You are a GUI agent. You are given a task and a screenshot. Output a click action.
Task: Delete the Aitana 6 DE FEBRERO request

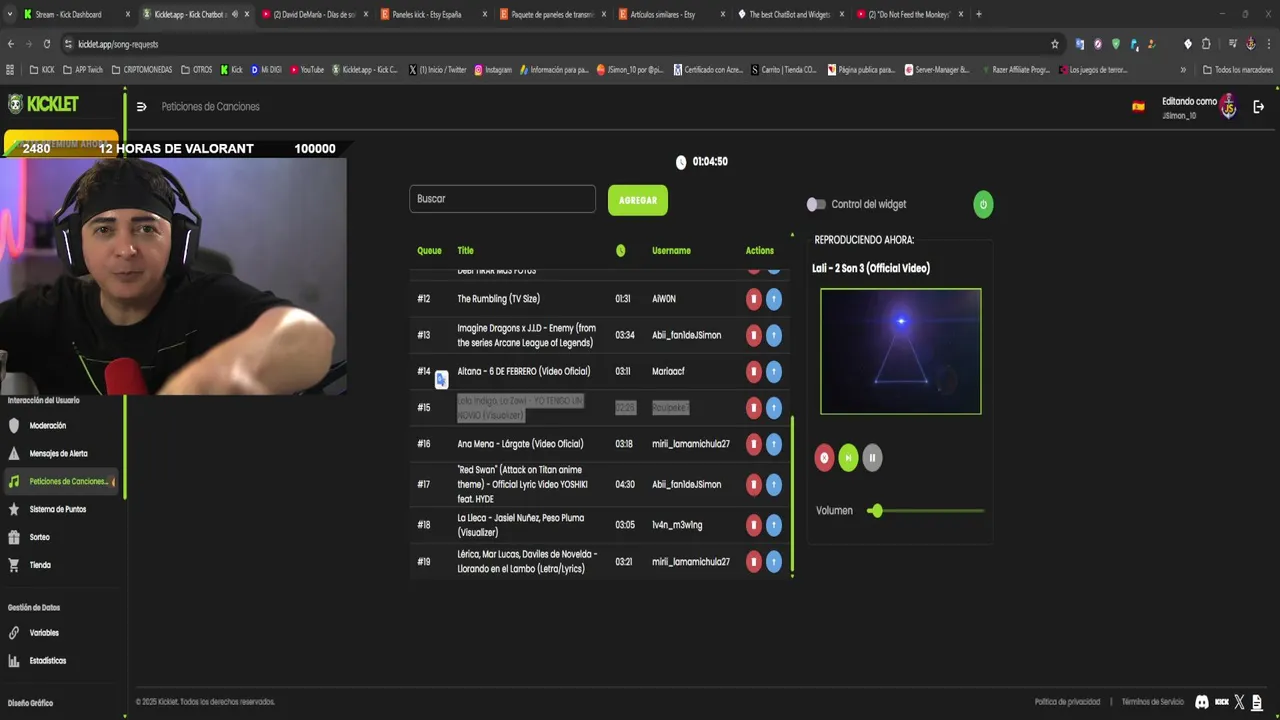click(754, 371)
